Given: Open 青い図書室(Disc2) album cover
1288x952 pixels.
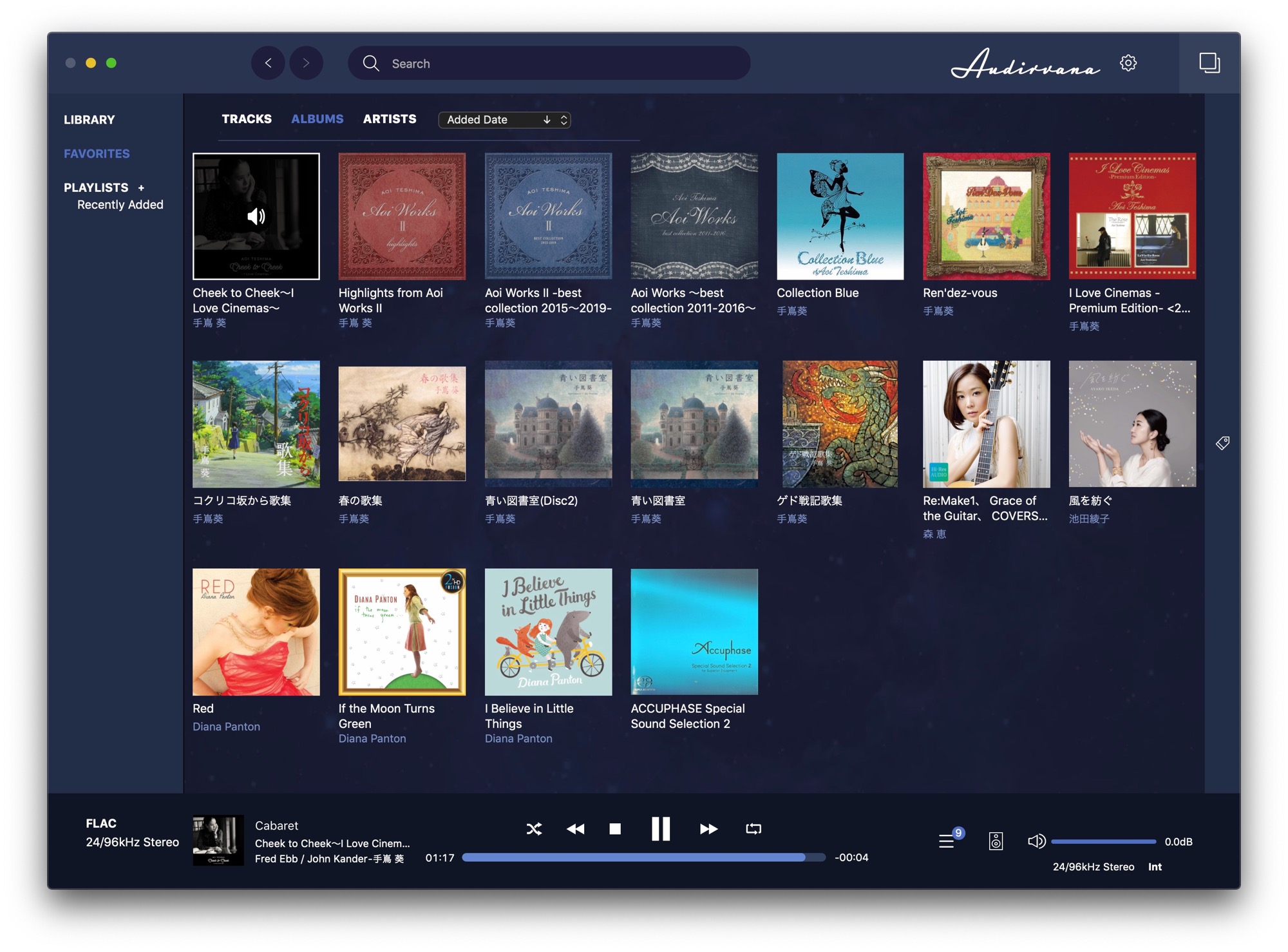Looking at the screenshot, I should click(x=548, y=424).
